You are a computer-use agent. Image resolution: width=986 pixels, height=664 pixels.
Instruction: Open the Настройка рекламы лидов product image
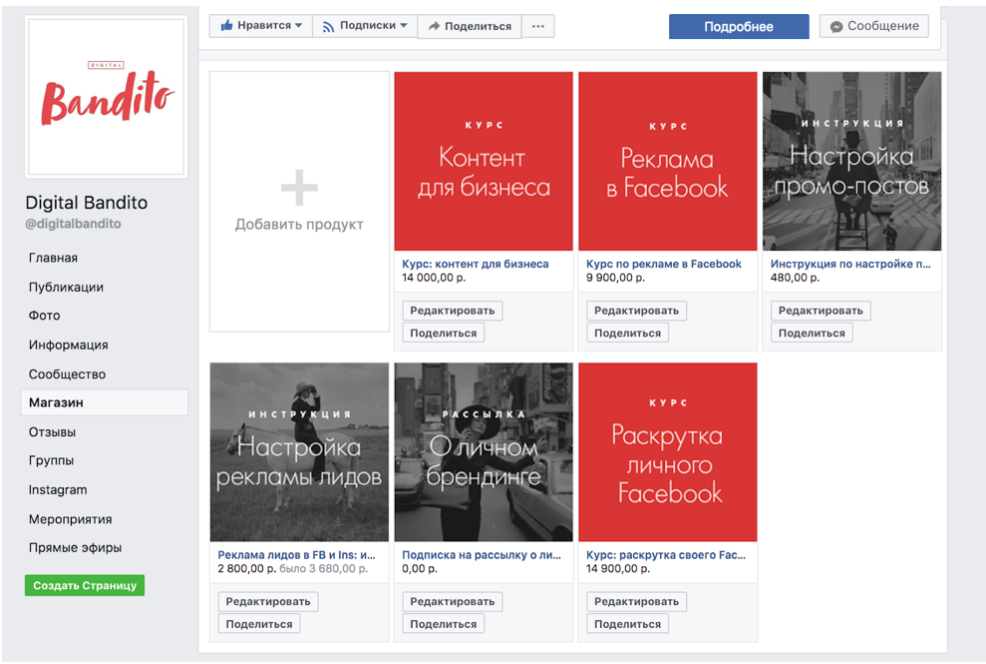coord(299,452)
